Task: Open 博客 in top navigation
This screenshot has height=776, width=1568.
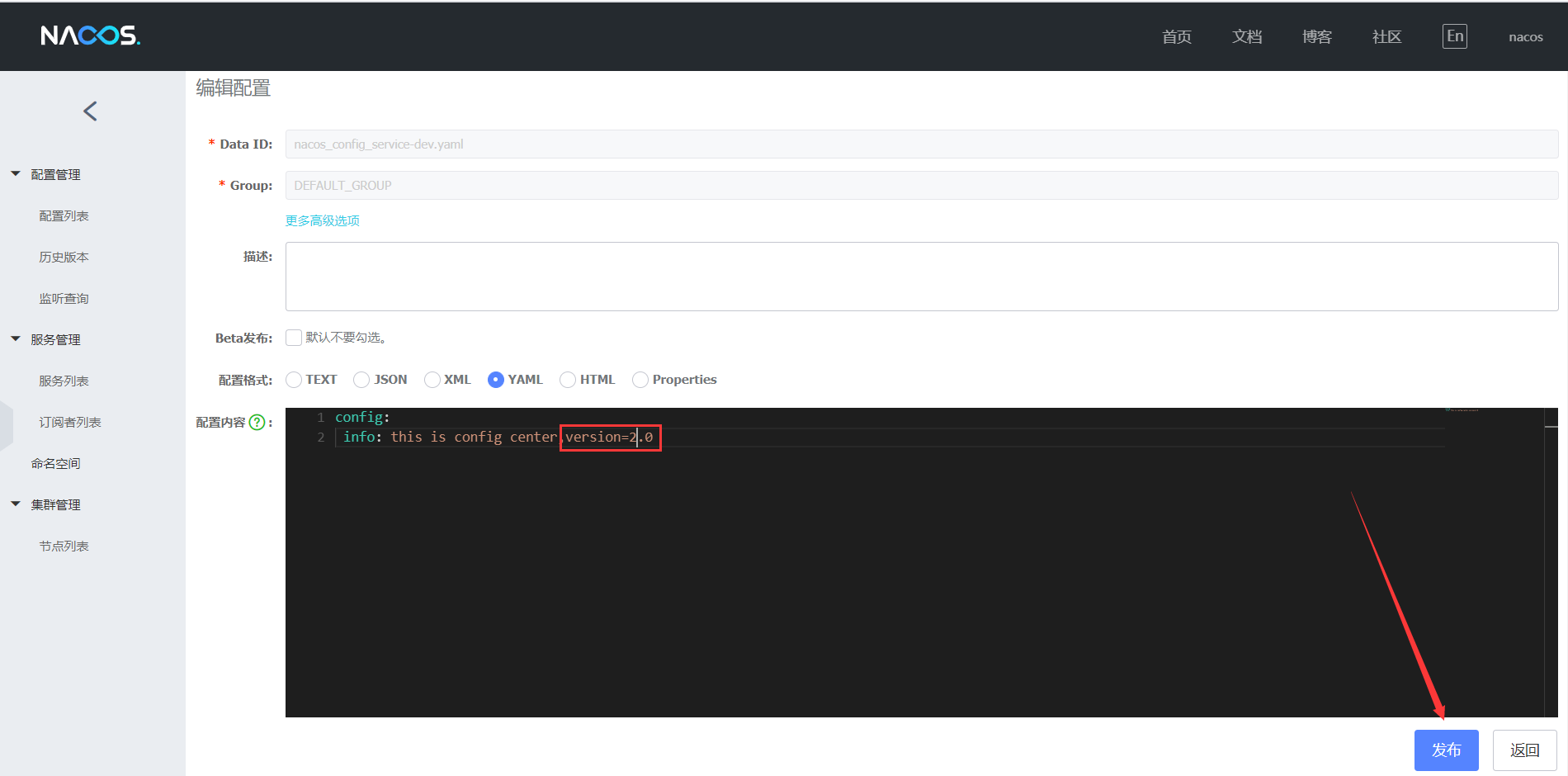Action: pyautogui.click(x=1317, y=36)
